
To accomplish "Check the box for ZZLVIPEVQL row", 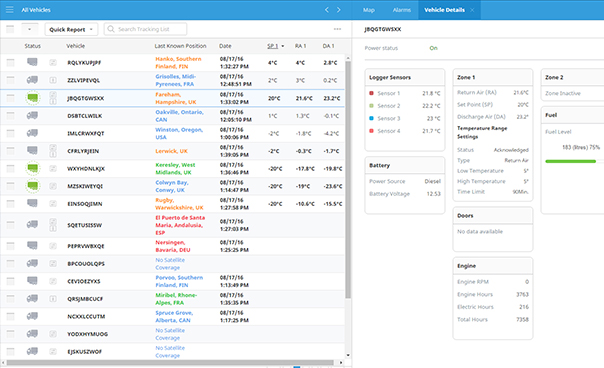I will [x=10, y=80].
